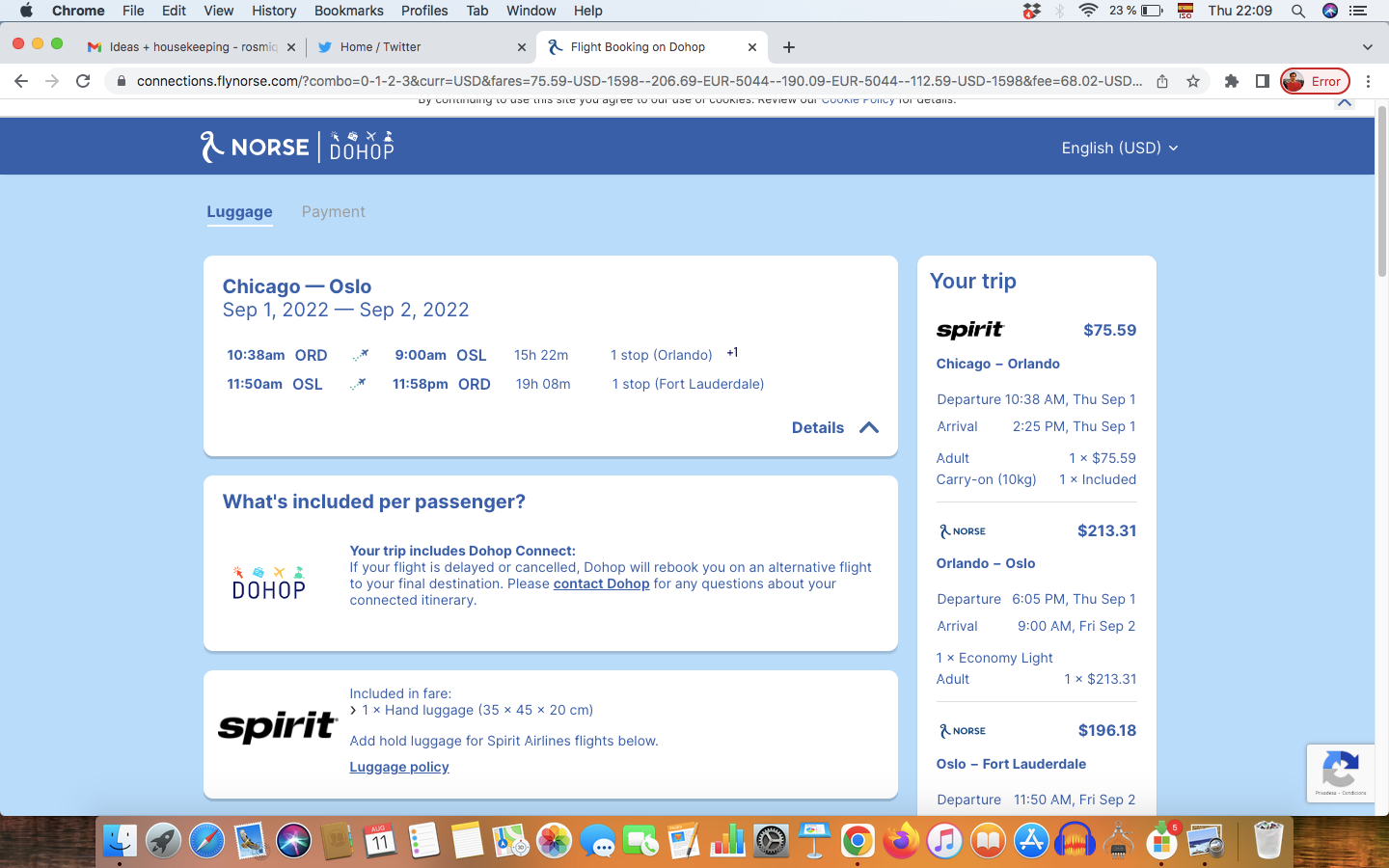The image size is (1389, 868).
Task: Reload the page with the refresh icon
Action: tap(83, 81)
